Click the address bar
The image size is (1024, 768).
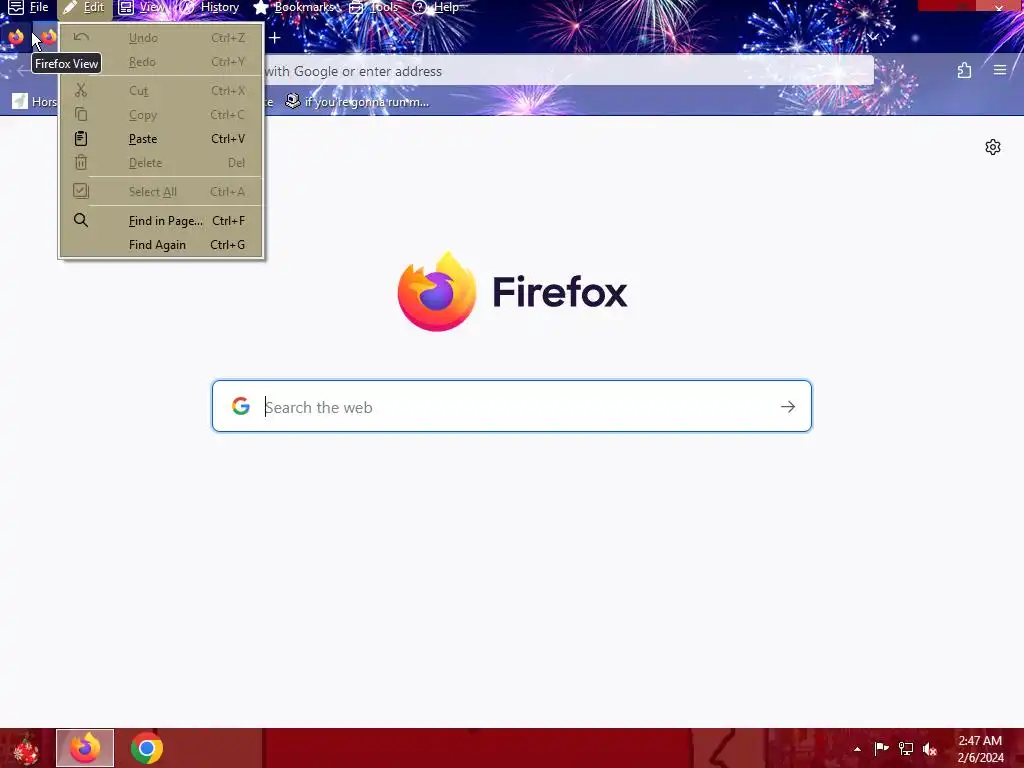pos(566,71)
